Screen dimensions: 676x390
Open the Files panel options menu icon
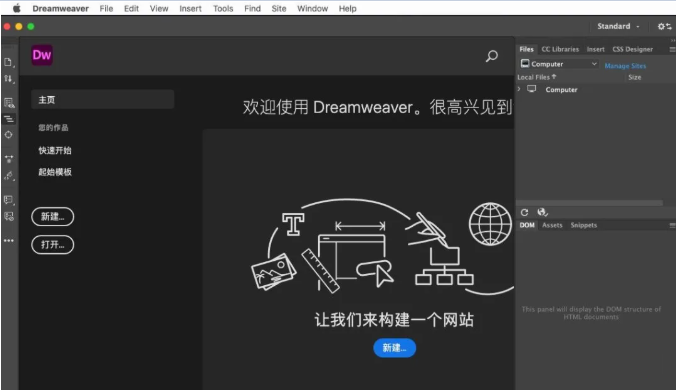(x=672, y=50)
